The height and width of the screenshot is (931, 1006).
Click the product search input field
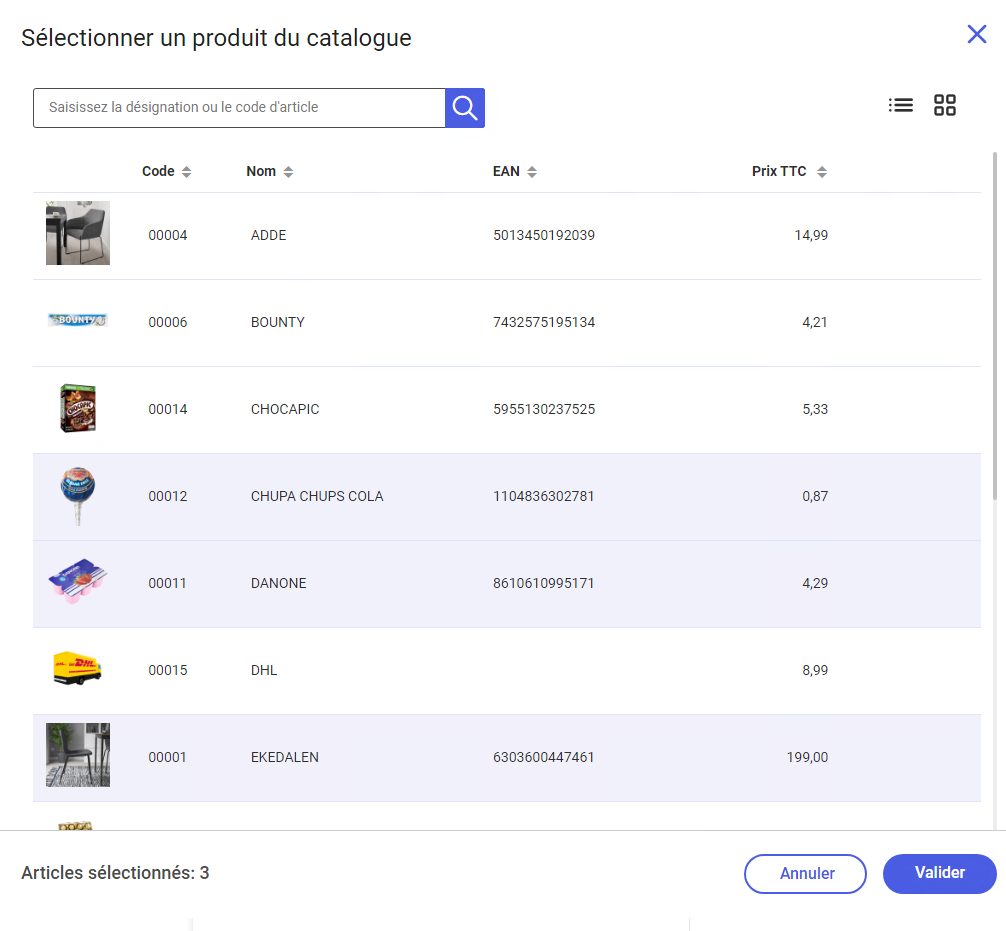pos(239,108)
